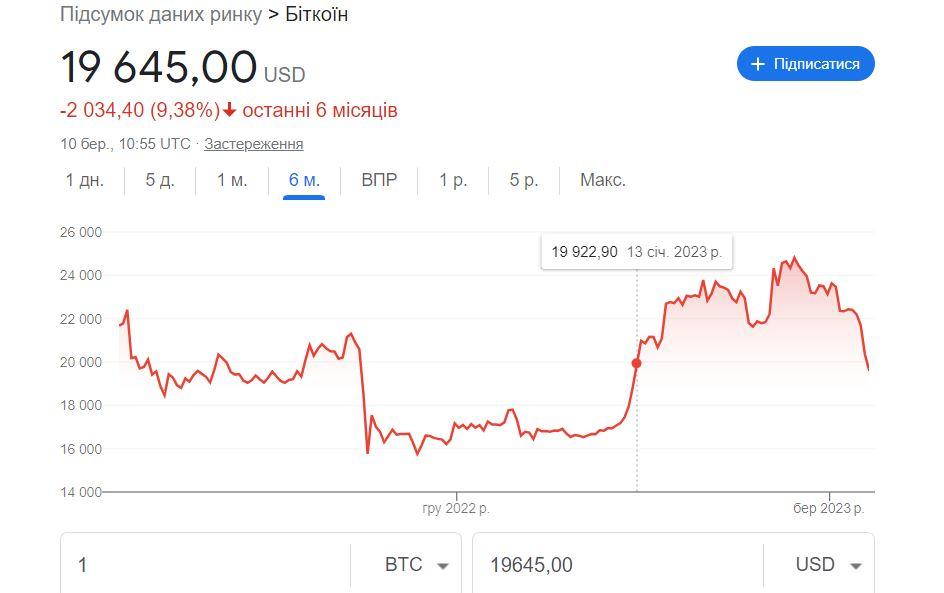Click the гру 2022 р. axis label
This screenshot has width=944, height=593.
[x=456, y=508]
